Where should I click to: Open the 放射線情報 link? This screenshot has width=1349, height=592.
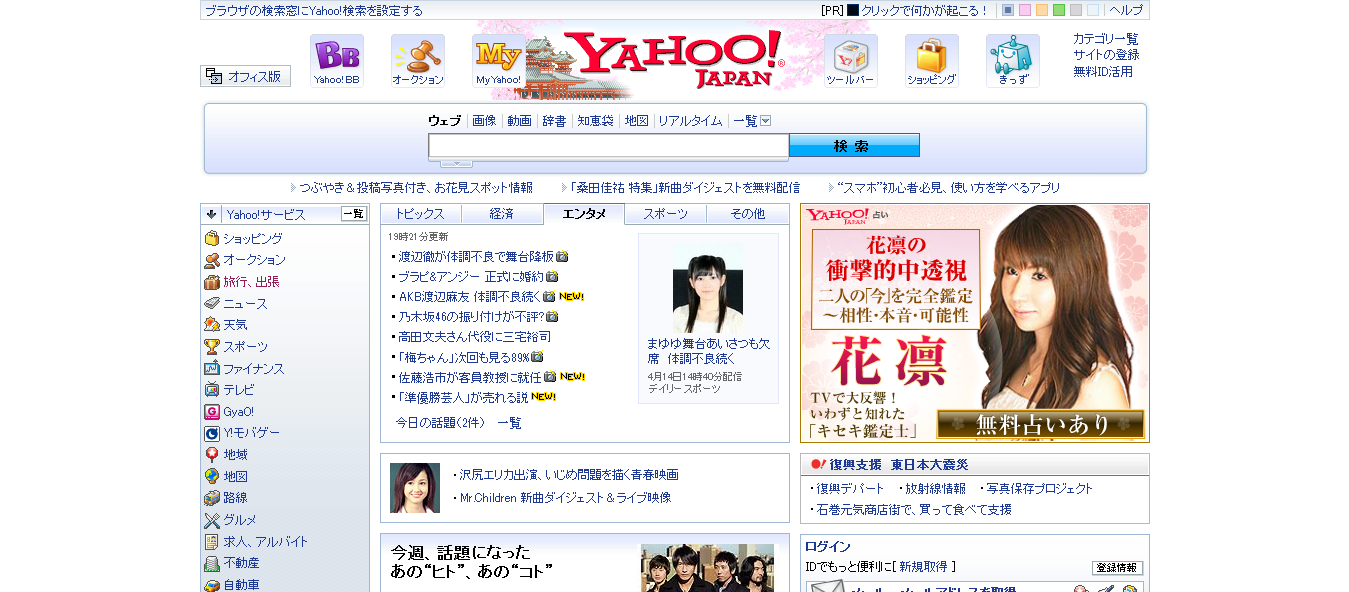tap(935, 489)
